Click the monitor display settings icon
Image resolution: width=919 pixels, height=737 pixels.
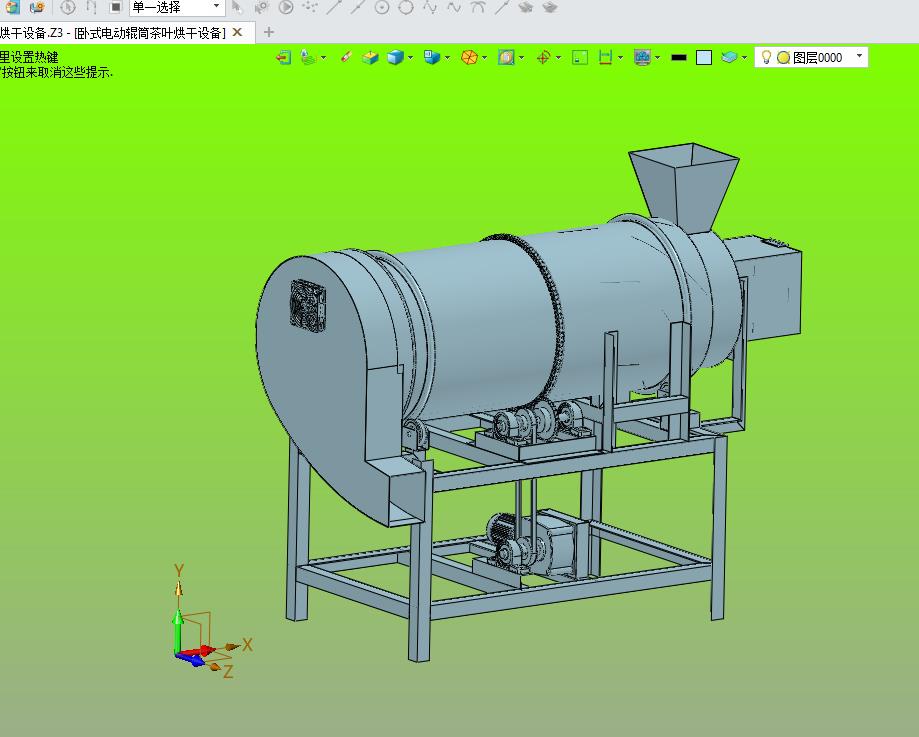642,57
